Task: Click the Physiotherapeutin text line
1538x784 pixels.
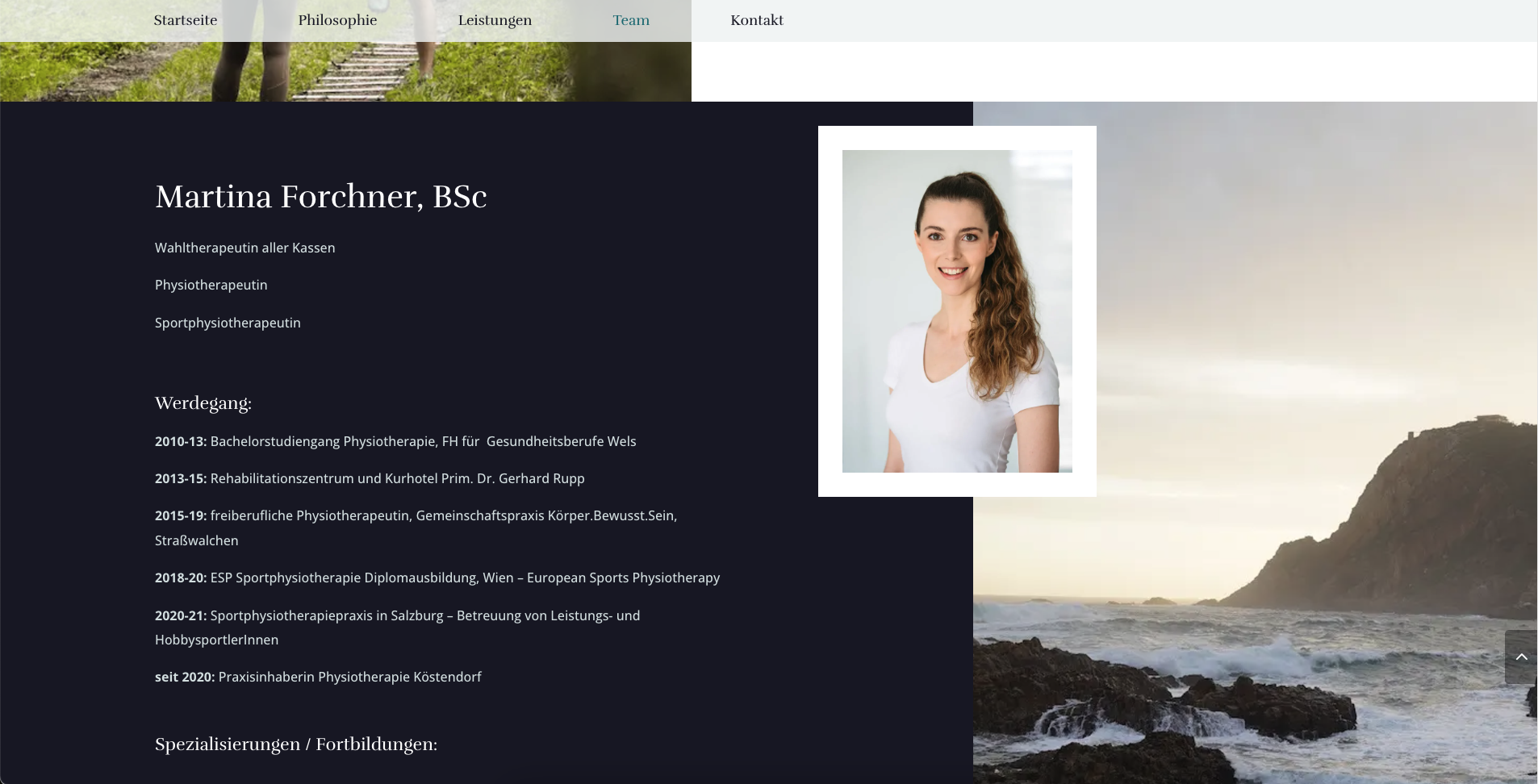Action: (x=211, y=285)
